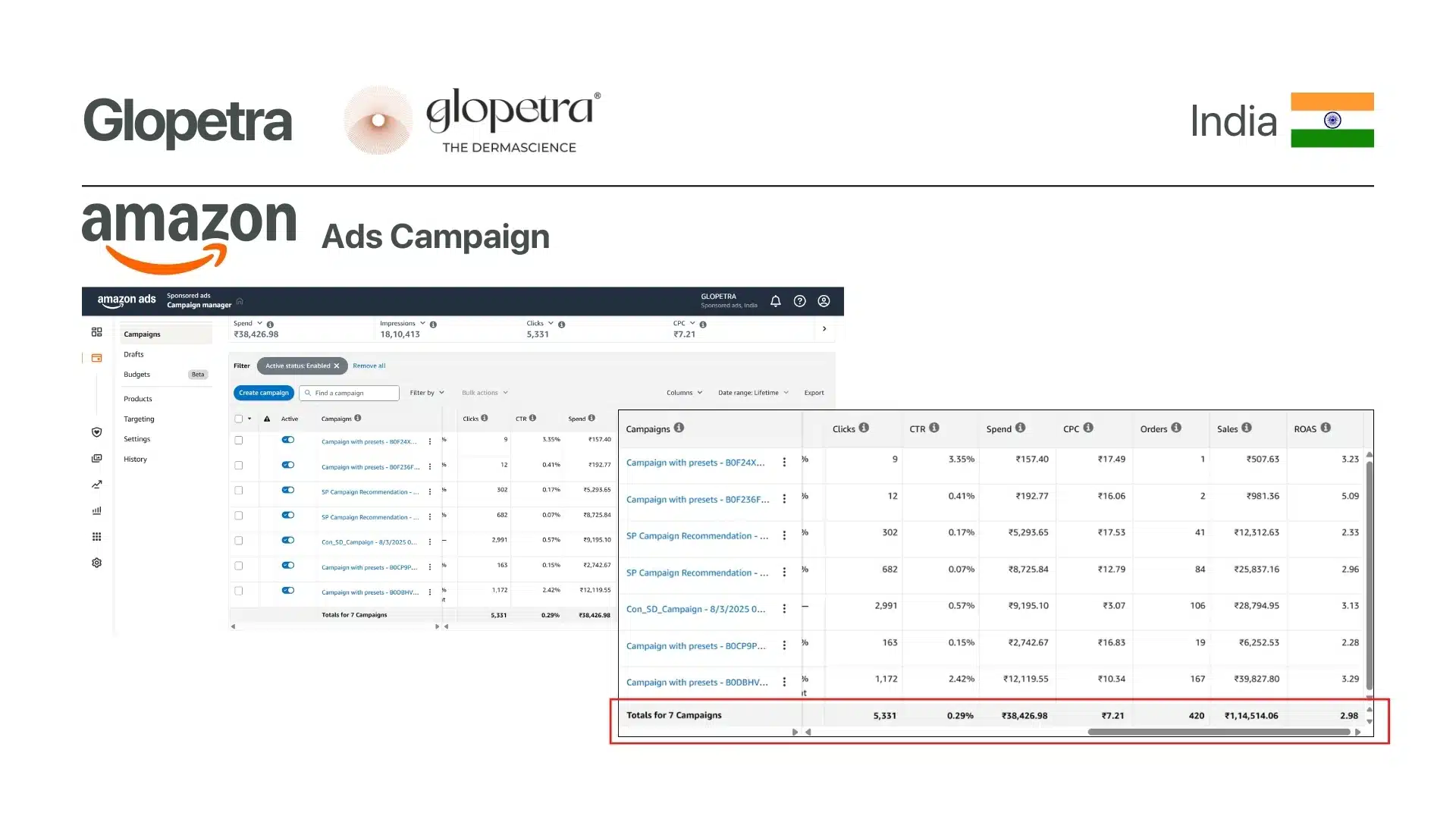Open the notifications bell in Amazon Ads header
The height and width of the screenshot is (819, 1456).
click(775, 301)
